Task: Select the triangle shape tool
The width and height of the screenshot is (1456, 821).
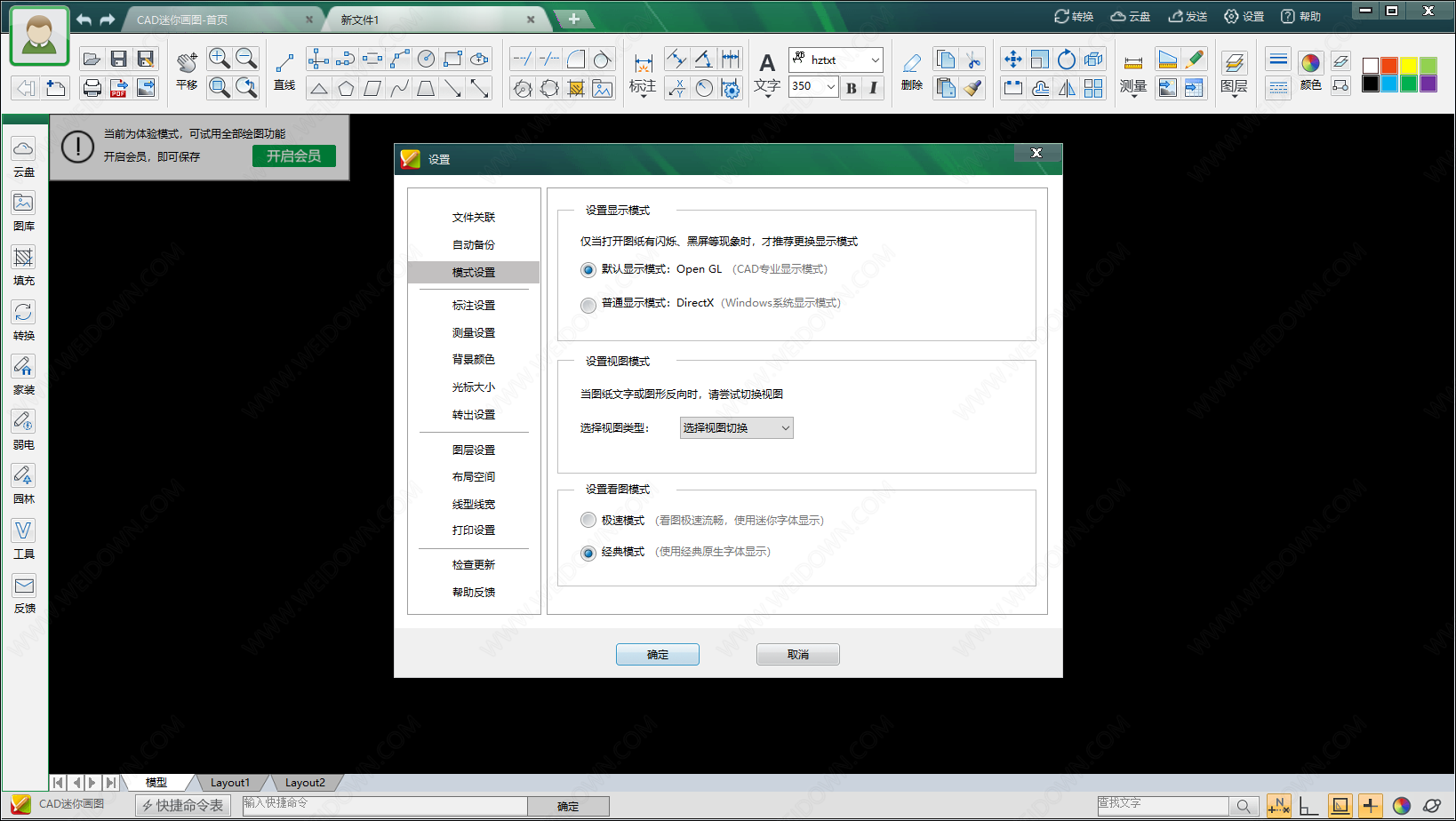Action: pos(318,87)
